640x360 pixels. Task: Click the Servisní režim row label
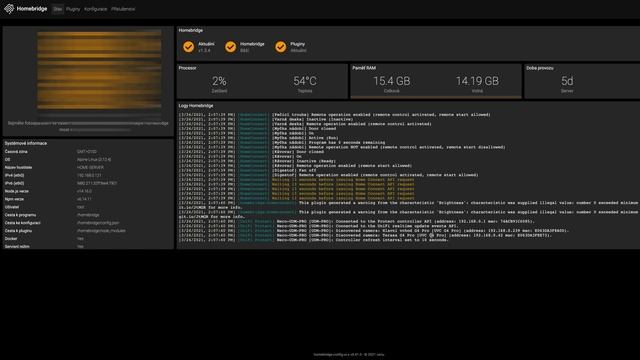pyautogui.click(x=17, y=247)
